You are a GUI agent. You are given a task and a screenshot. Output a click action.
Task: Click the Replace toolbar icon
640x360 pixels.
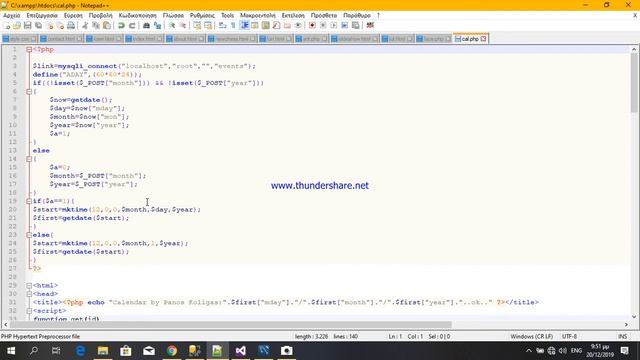tap(157, 25)
